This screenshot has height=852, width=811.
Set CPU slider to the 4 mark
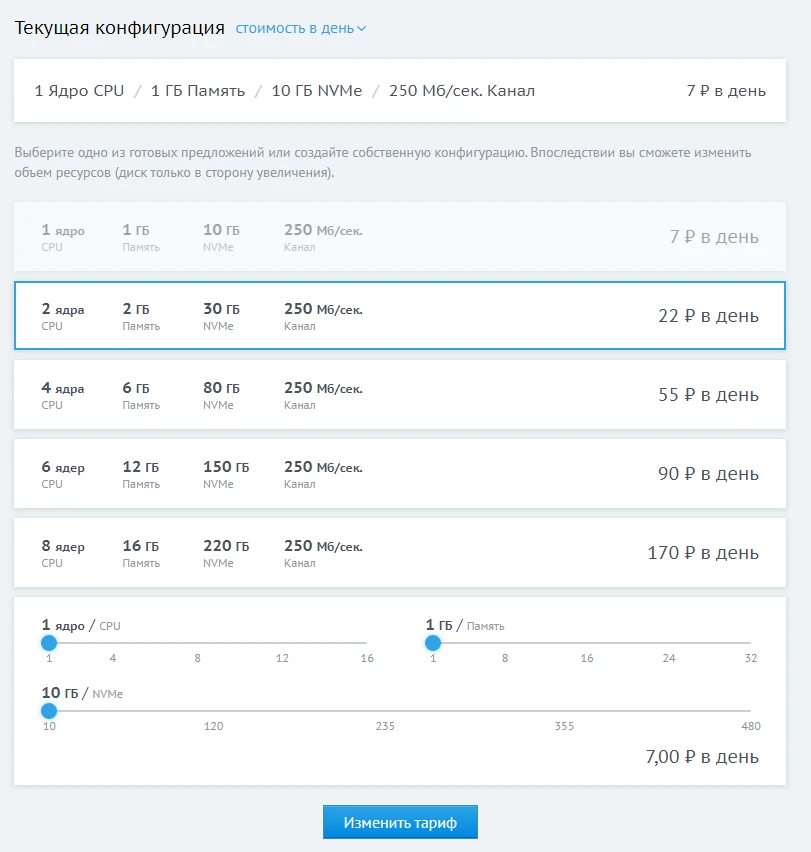pos(113,643)
